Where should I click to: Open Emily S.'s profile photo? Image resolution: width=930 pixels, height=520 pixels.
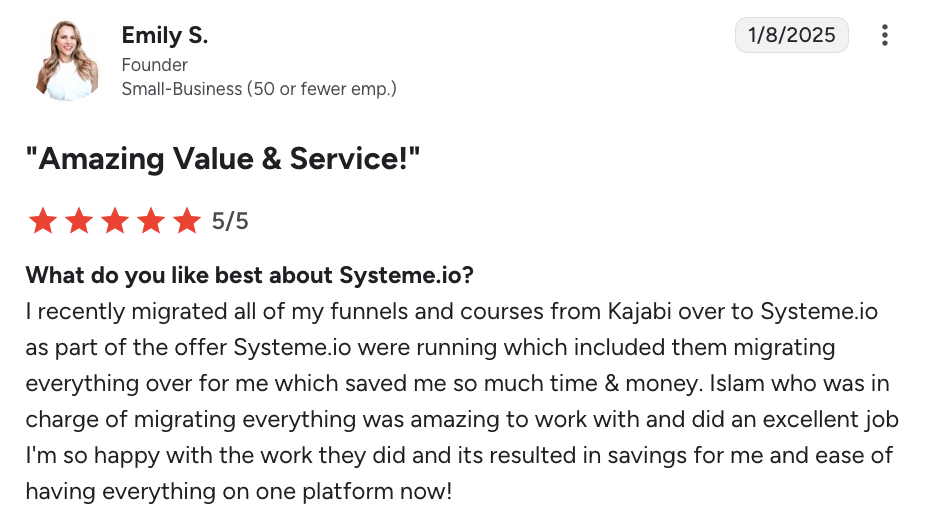tap(68, 61)
